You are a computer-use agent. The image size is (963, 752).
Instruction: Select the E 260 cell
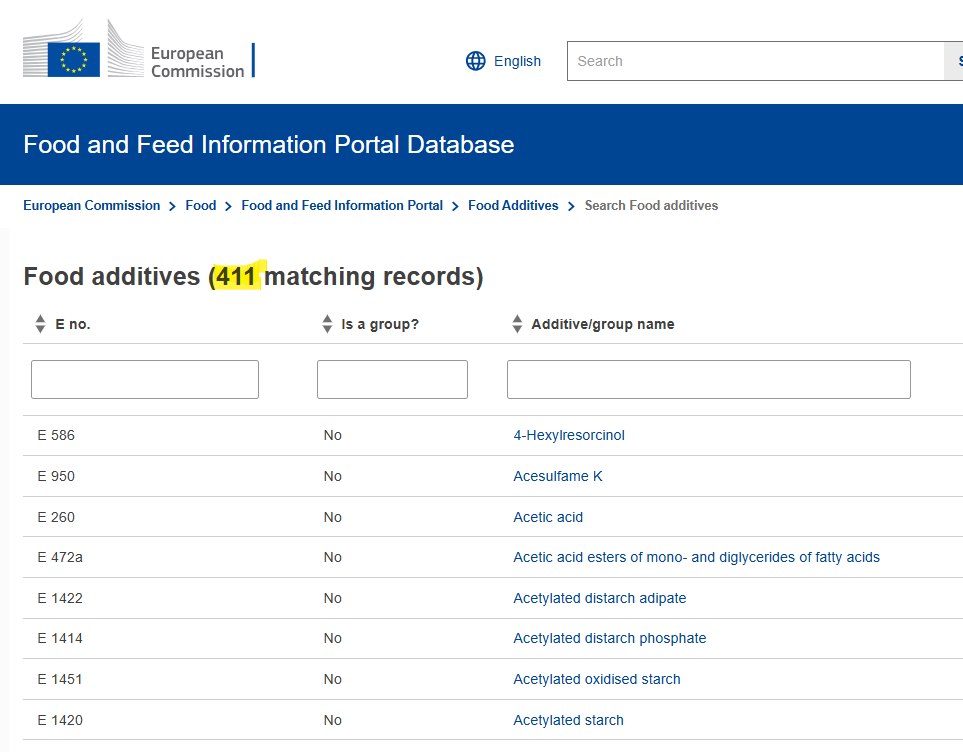pos(56,517)
